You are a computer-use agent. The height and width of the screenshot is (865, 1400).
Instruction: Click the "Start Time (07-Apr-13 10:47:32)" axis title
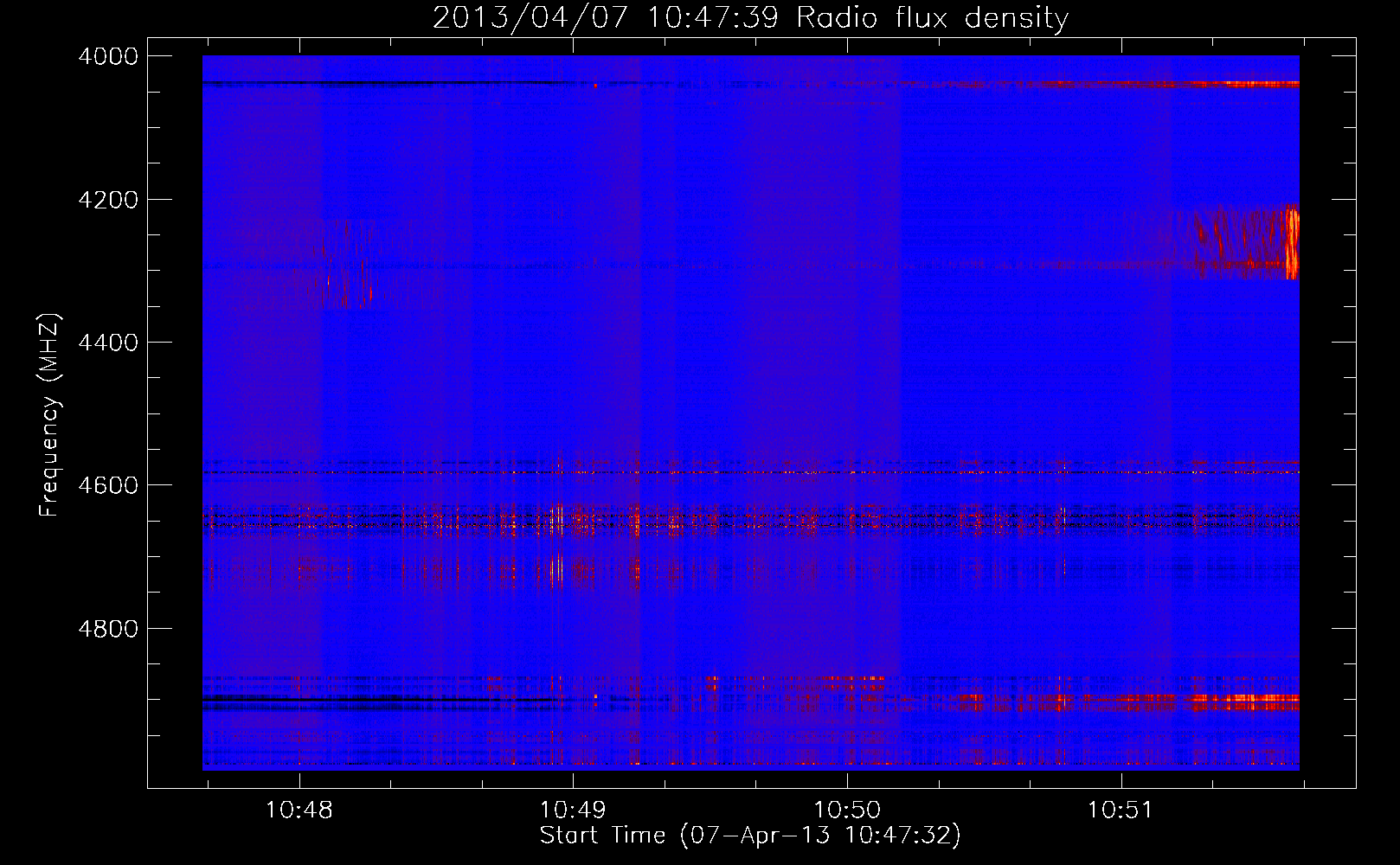750,836
